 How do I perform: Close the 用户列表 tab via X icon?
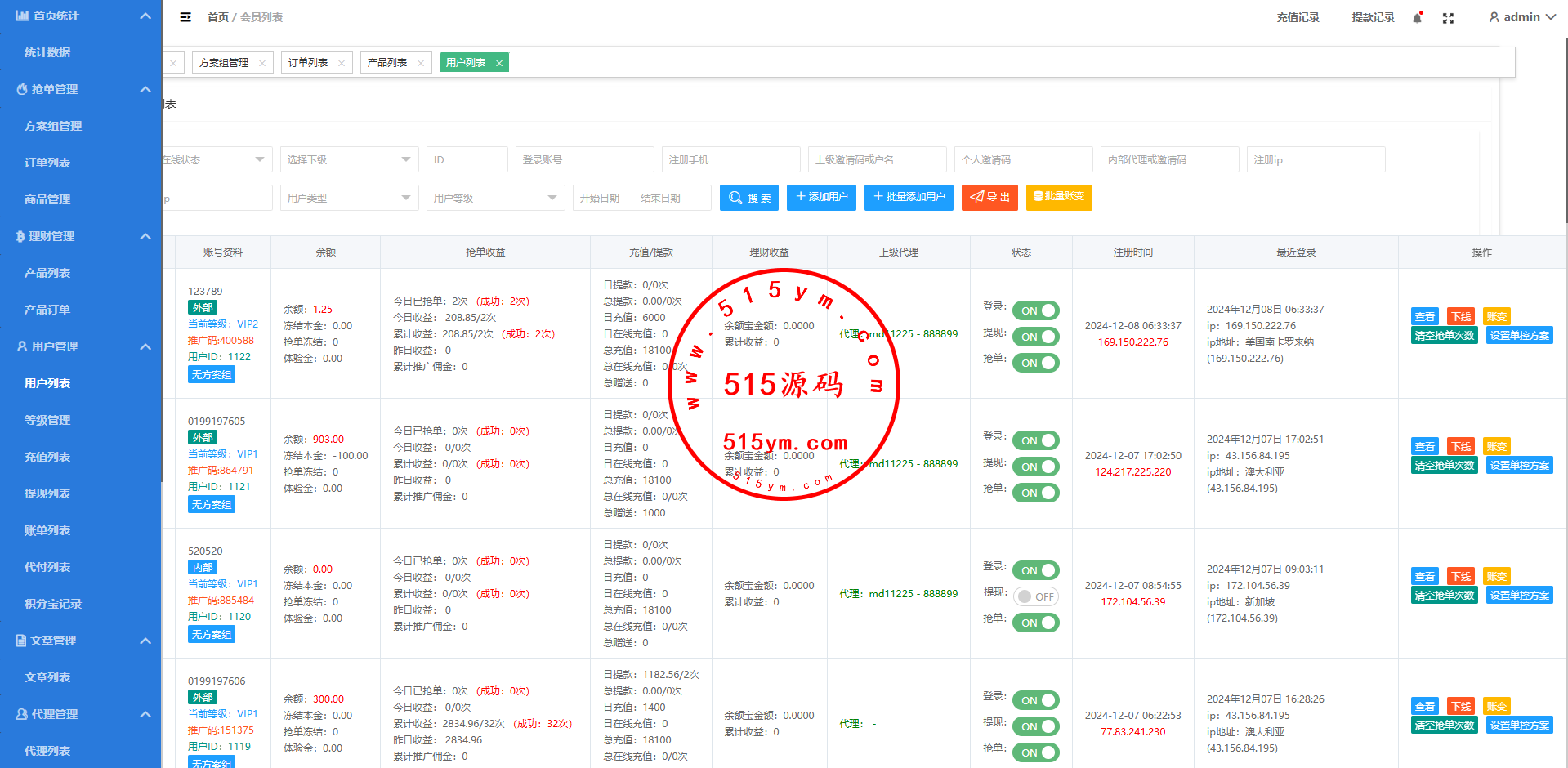tap(499, 63)
